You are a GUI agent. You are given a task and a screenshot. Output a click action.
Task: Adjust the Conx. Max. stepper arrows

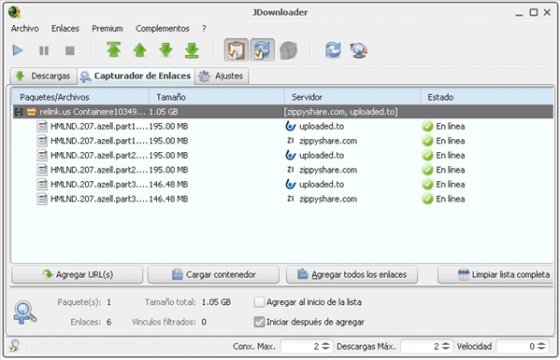click(326, 346)
